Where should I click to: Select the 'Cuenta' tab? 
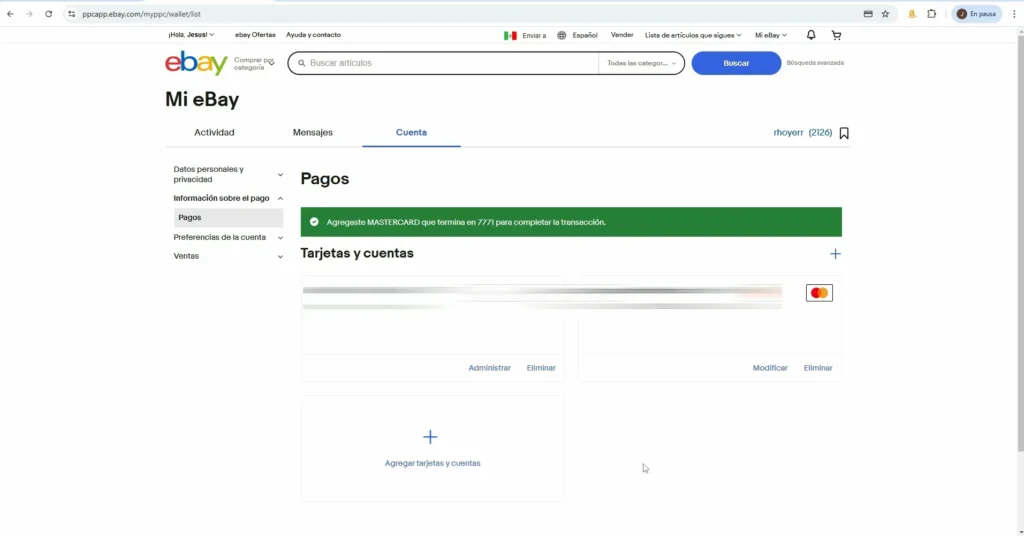click(411, 133)
